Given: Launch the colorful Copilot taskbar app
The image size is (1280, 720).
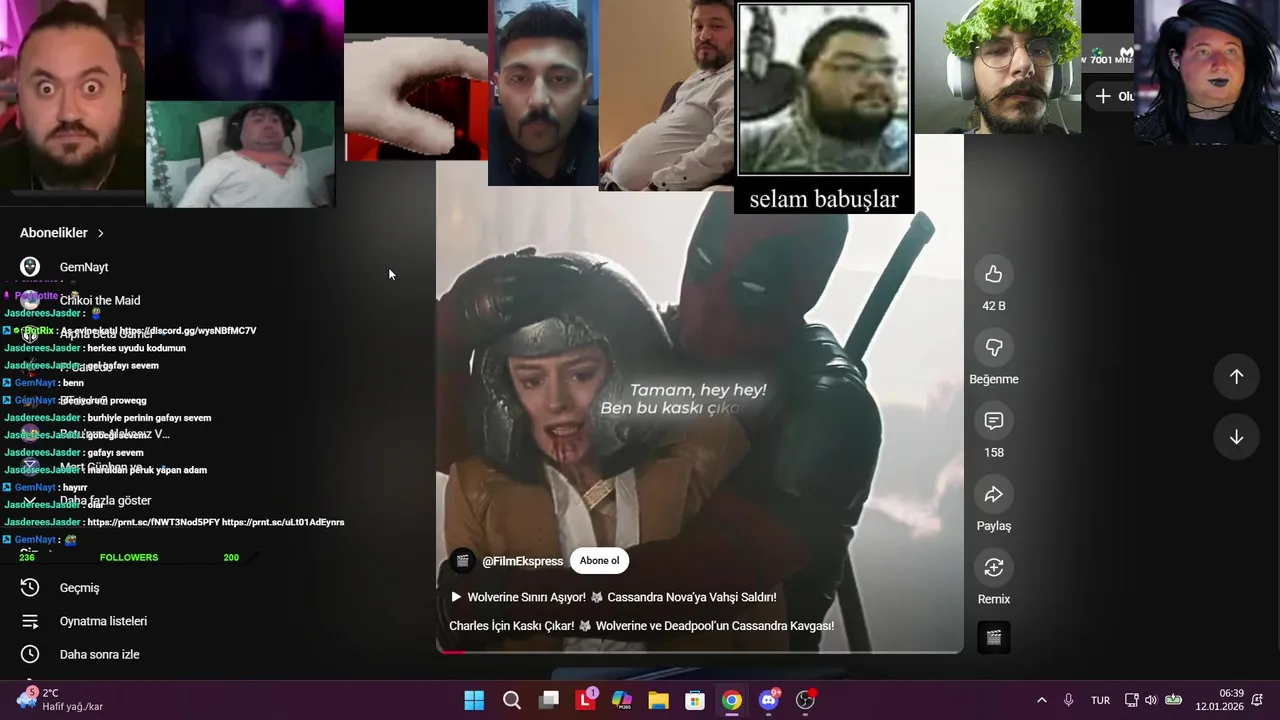Looking at the screenshot, I should click(621, 700).
